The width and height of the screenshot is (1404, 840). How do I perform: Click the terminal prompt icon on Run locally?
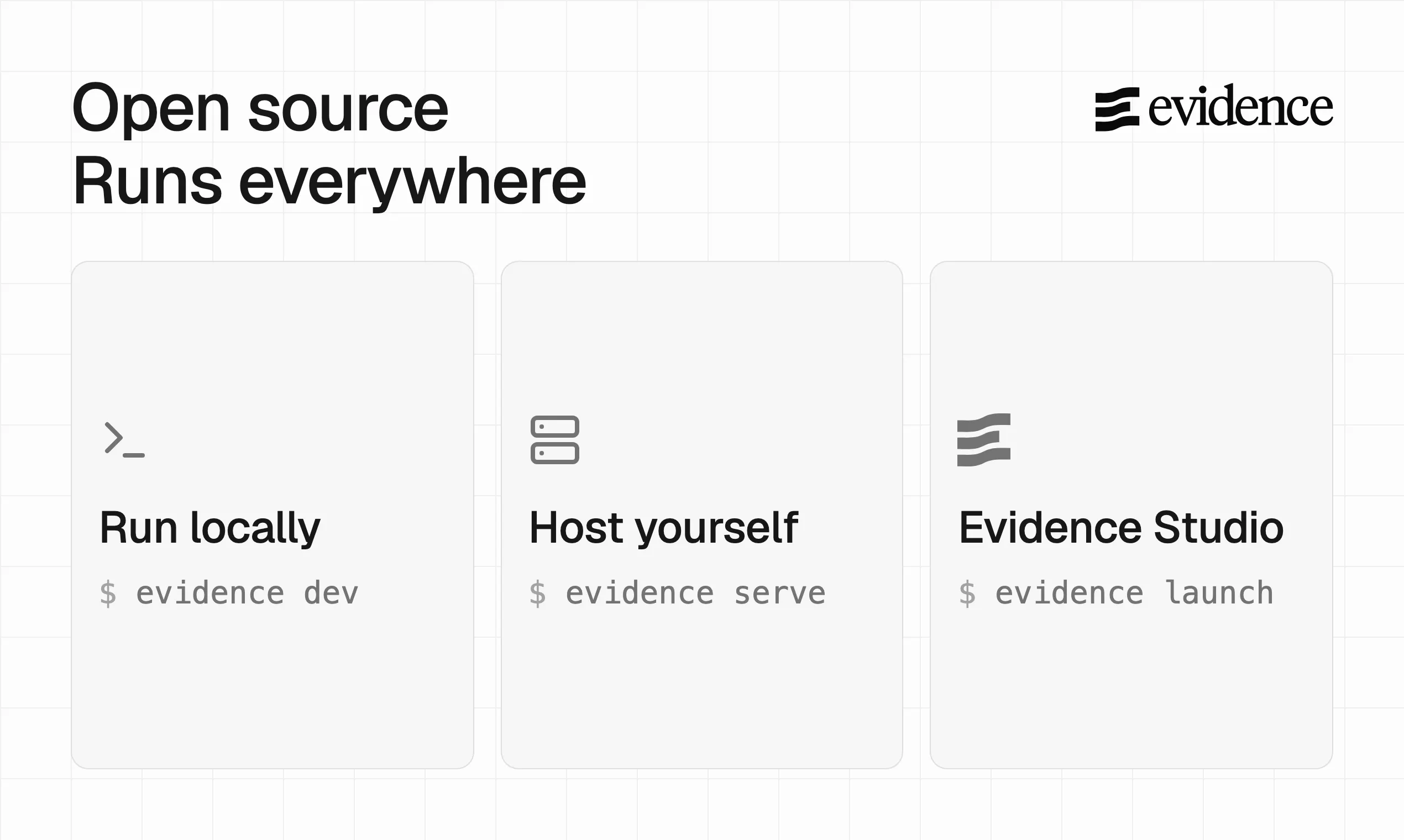[x=124, y=439]
